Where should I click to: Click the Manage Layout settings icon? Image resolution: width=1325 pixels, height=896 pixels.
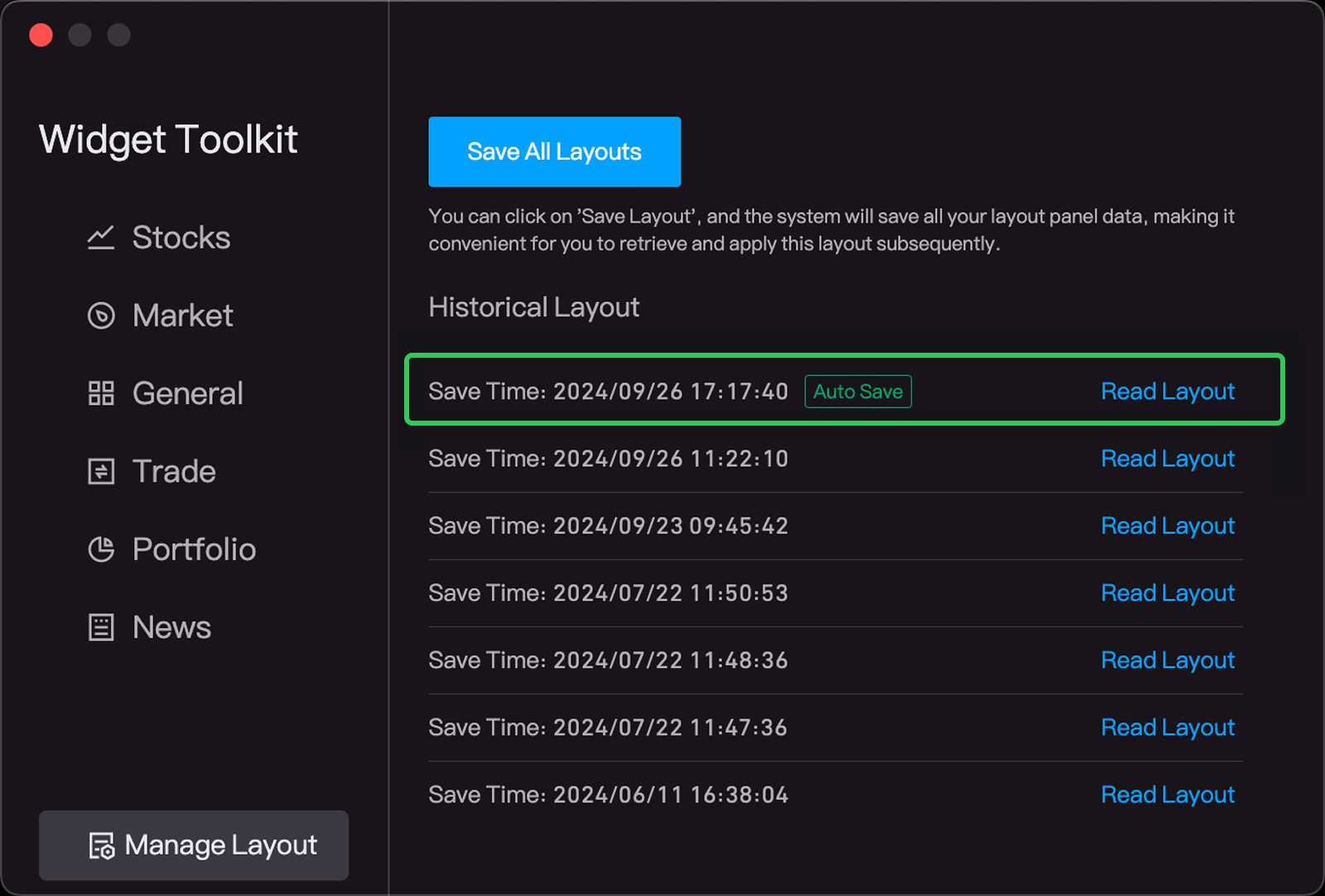coord(101,845)
